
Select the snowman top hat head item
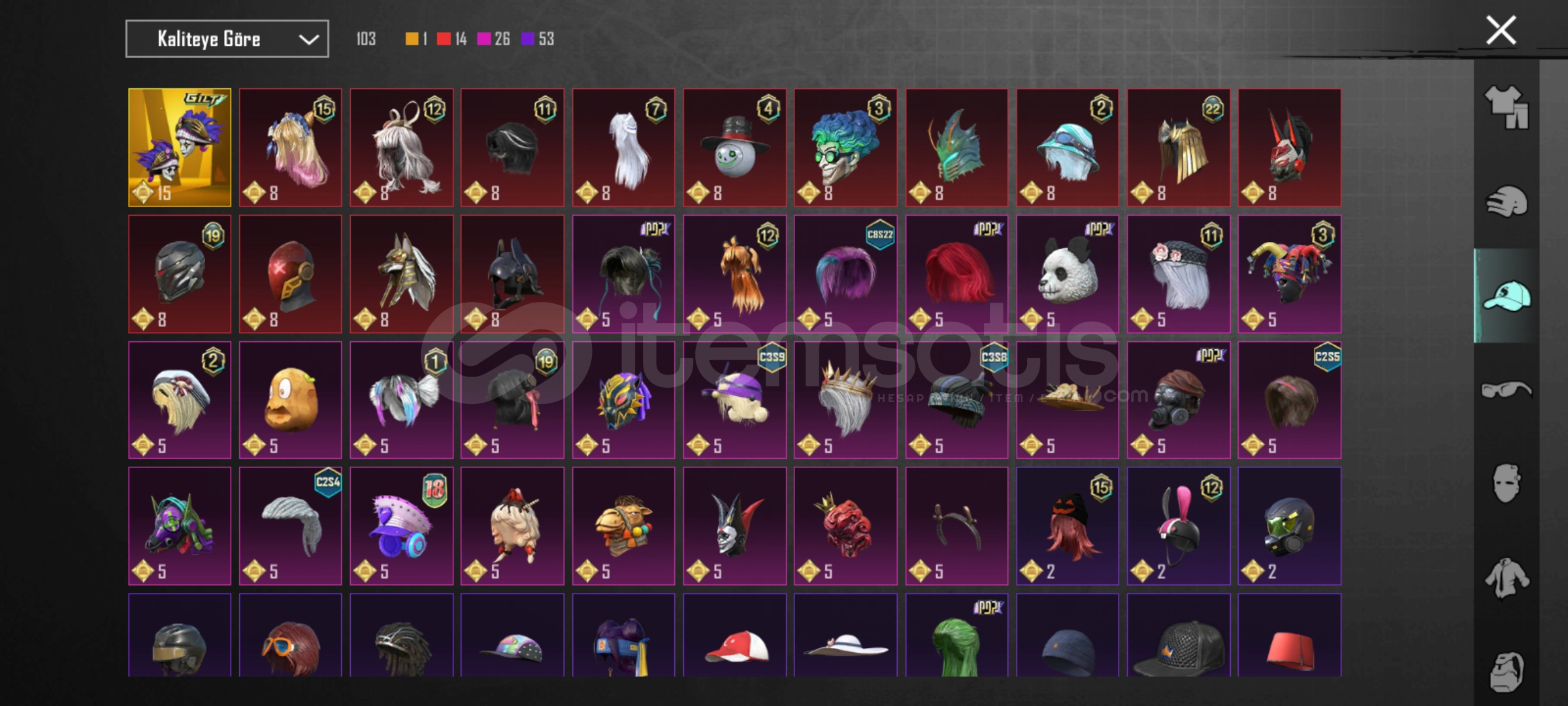[x=734, y=148]
